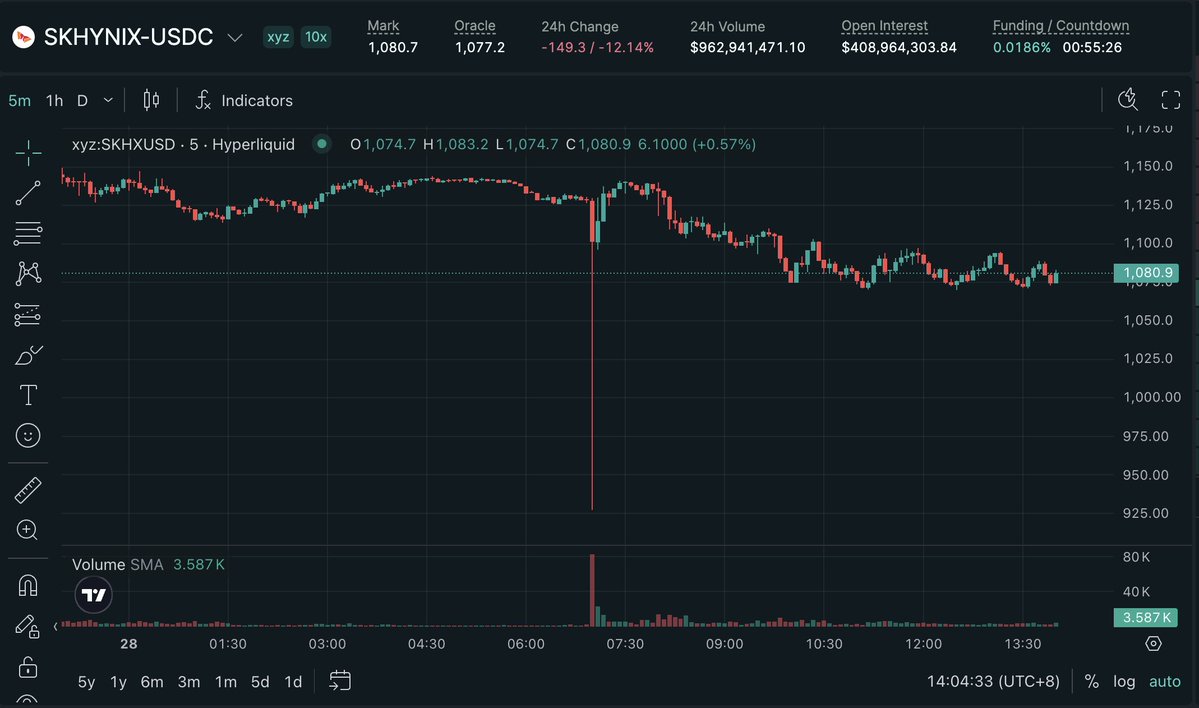1199x708 pixels.
Task: Open the extra timeframes dropdown arrow
Action: [x=108, y=100]
